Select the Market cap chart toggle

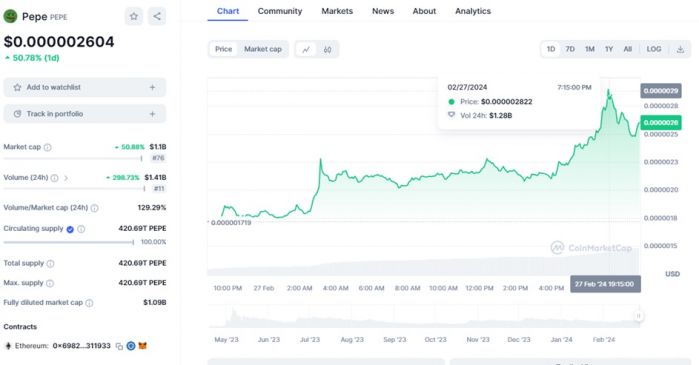263,49
